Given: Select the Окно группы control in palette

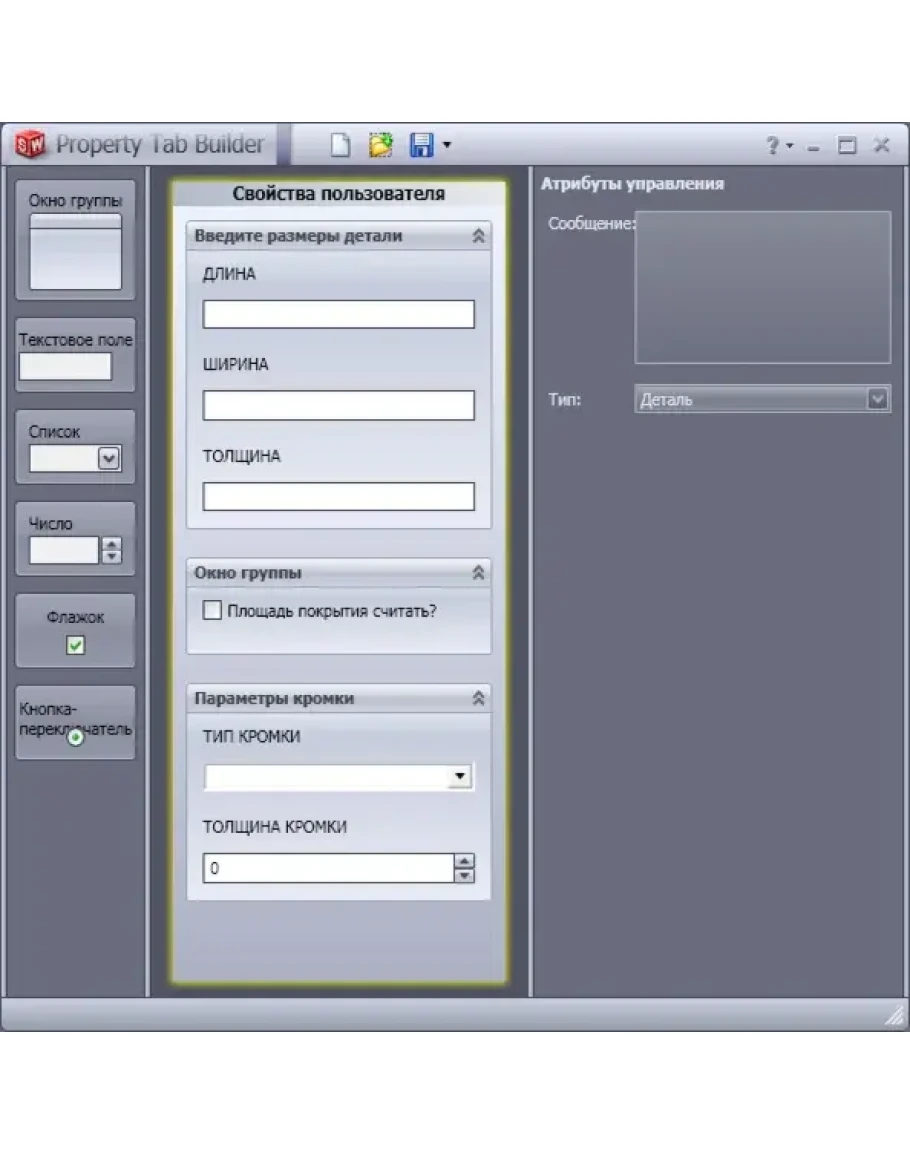Looking at the screenshot, I should [75, 240].
